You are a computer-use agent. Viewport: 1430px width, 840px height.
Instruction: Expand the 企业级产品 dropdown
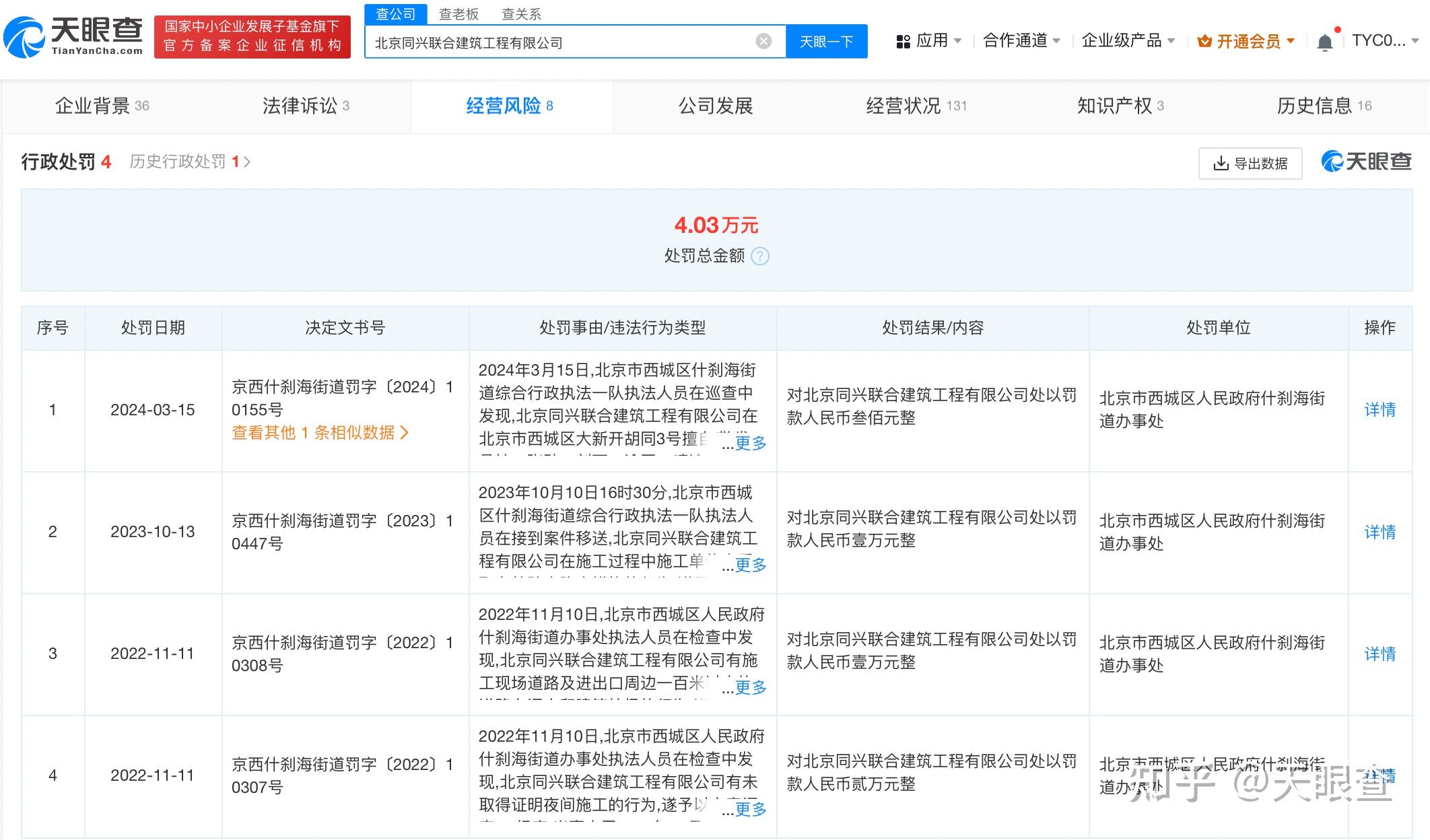click(x=1128, y=41)
